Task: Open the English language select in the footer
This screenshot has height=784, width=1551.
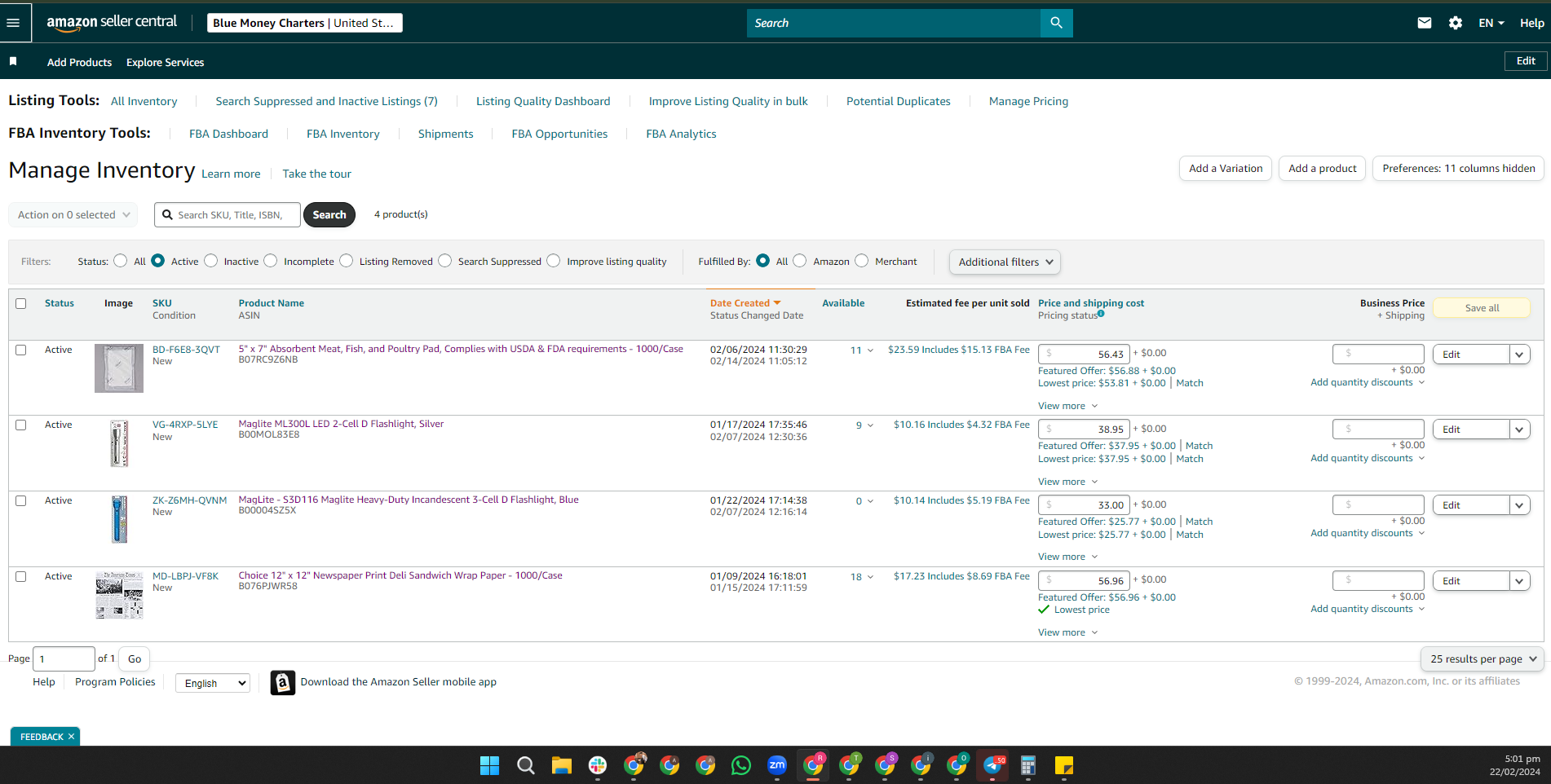Action: point(213,683)
